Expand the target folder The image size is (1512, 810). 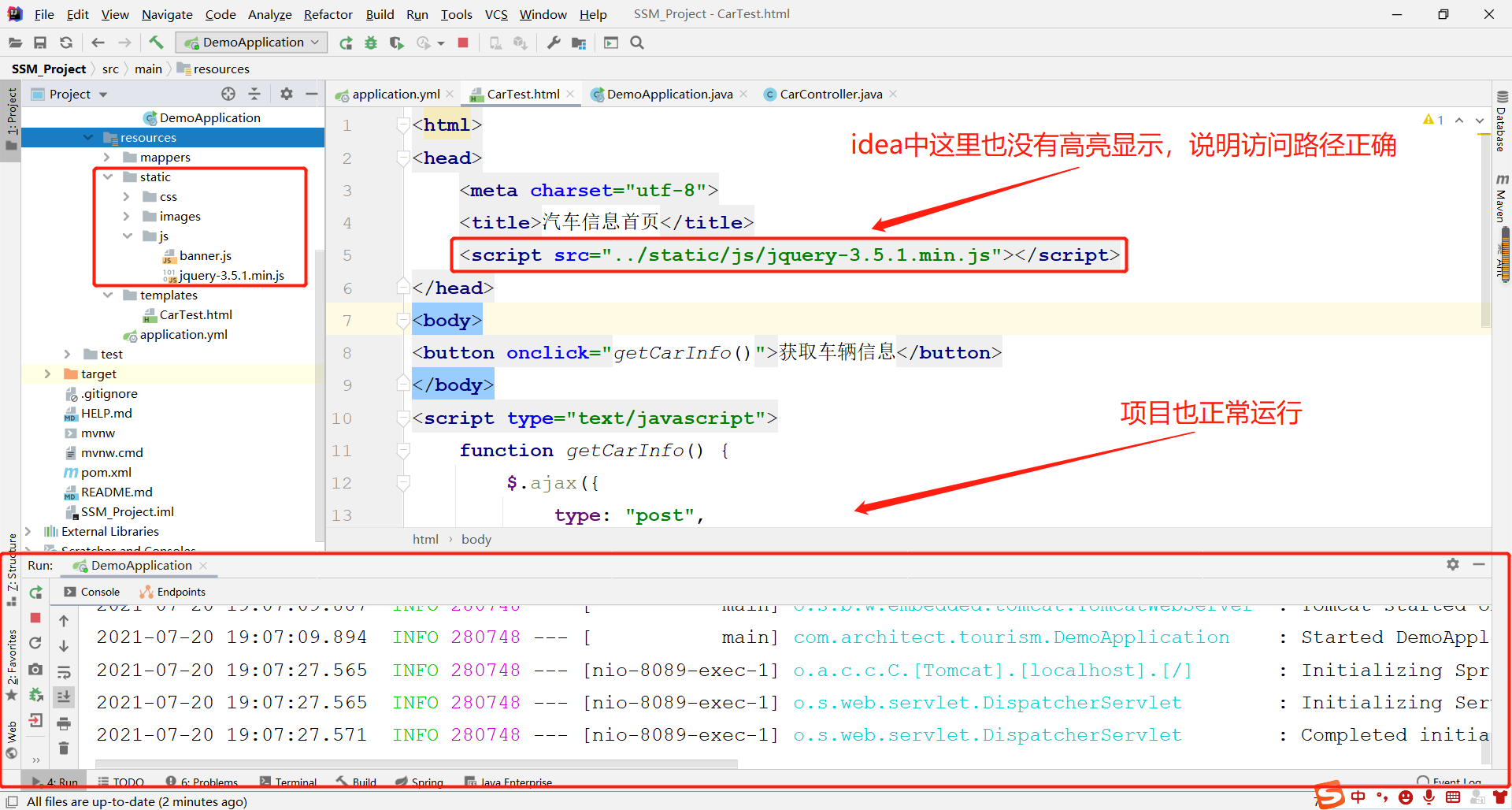[48, 374]
